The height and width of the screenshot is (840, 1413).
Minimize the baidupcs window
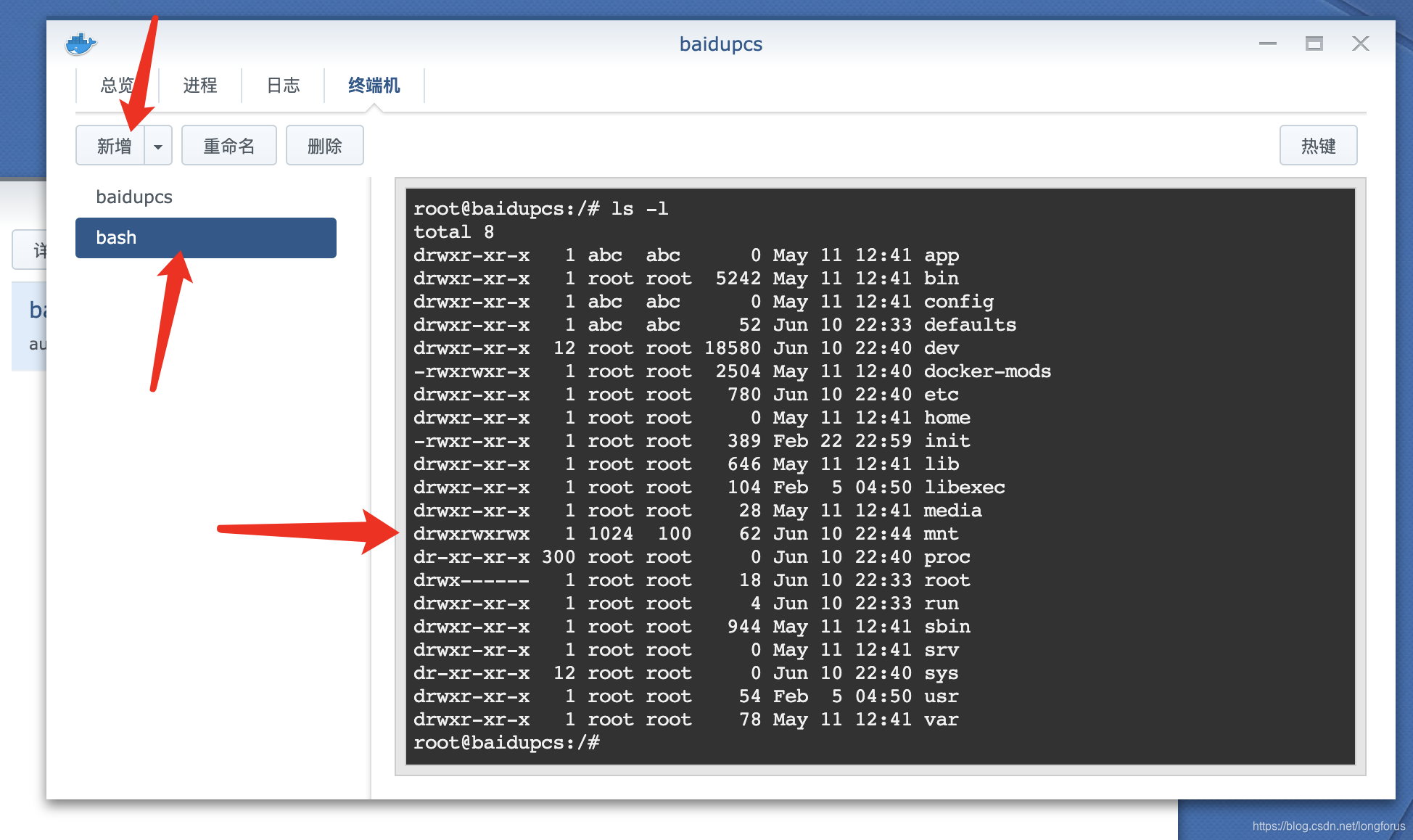click(1267, 44)
